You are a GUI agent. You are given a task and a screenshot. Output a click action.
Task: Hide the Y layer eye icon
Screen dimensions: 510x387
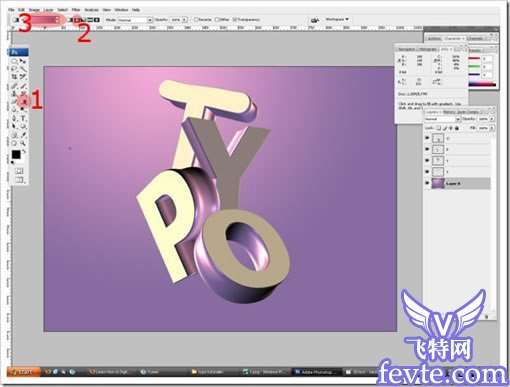(427, 160)
